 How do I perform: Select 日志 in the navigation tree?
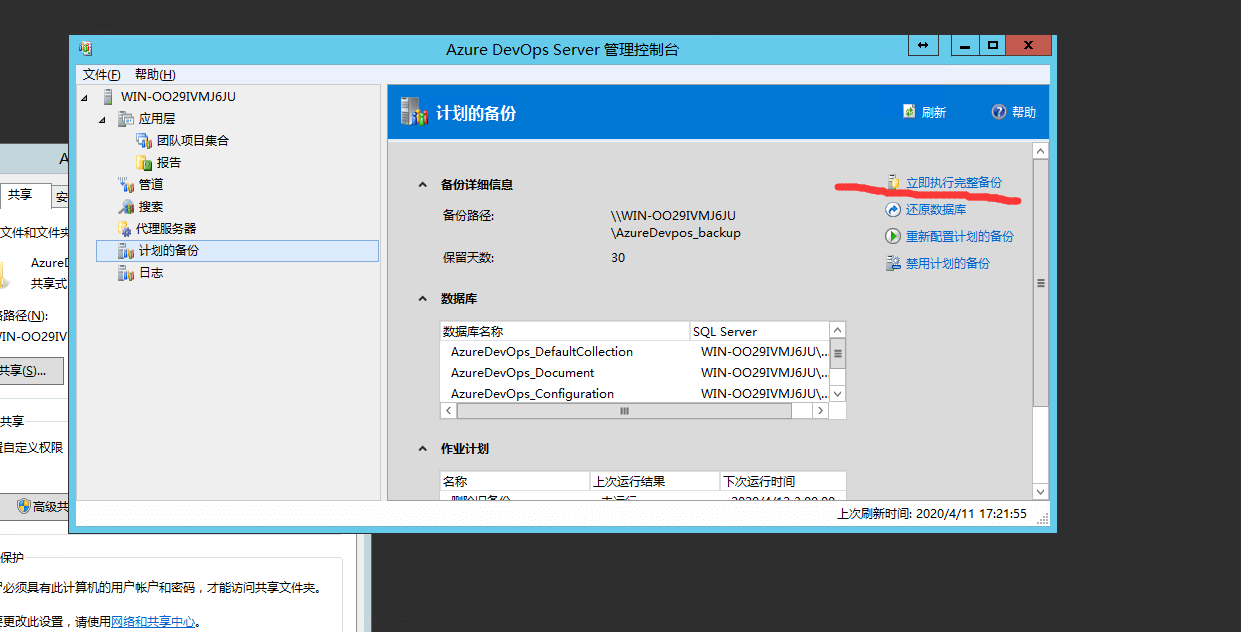150,273
